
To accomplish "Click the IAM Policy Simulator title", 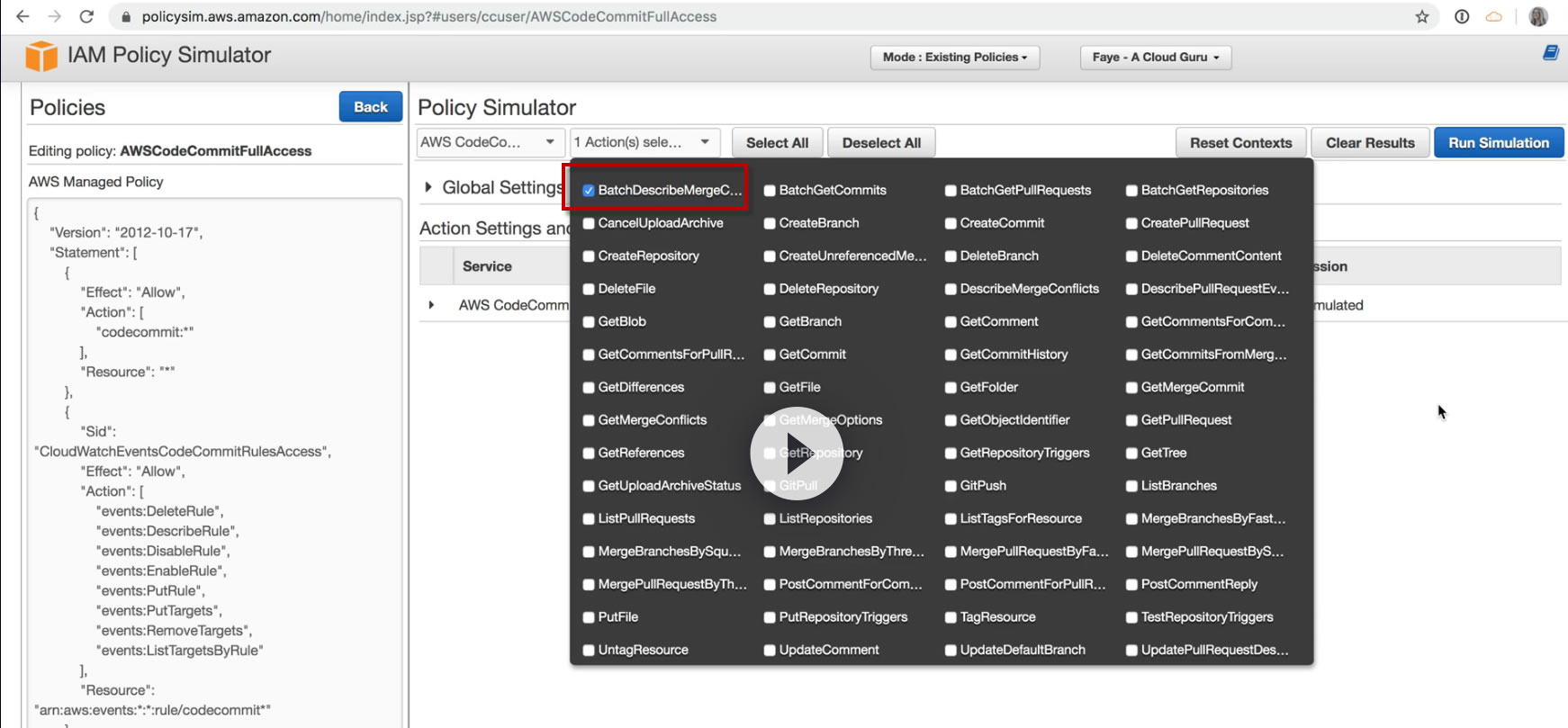I will 169,55.
